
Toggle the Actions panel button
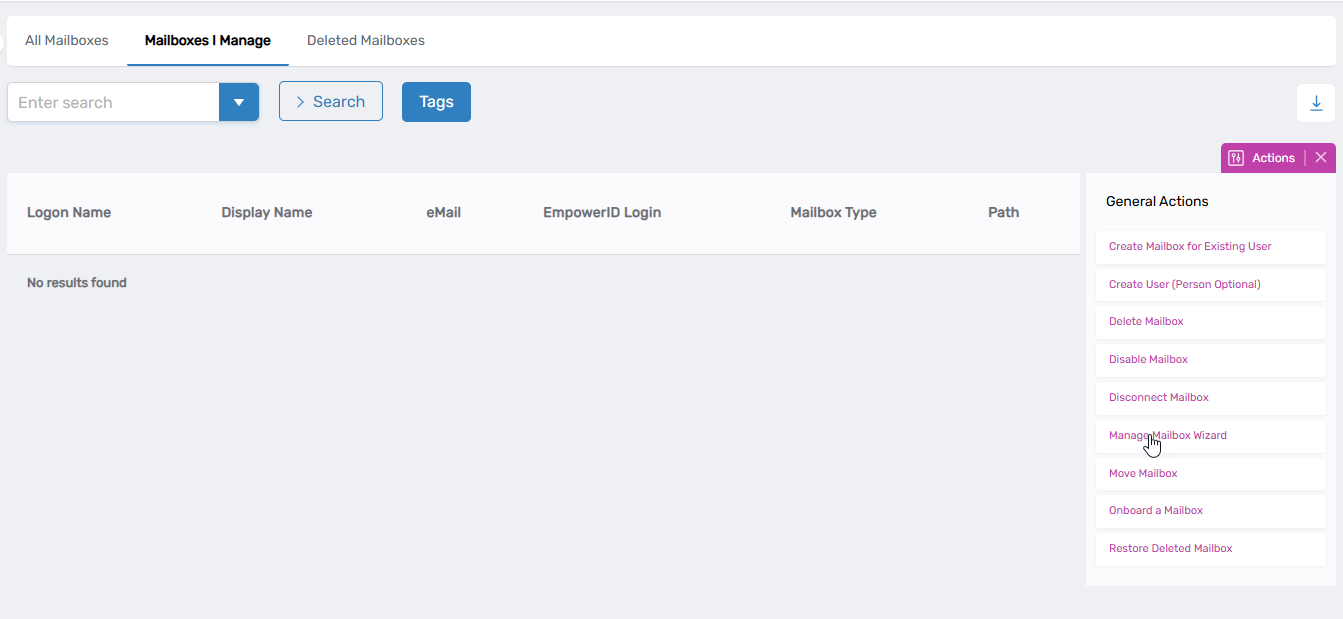[x=1262, y=158]
